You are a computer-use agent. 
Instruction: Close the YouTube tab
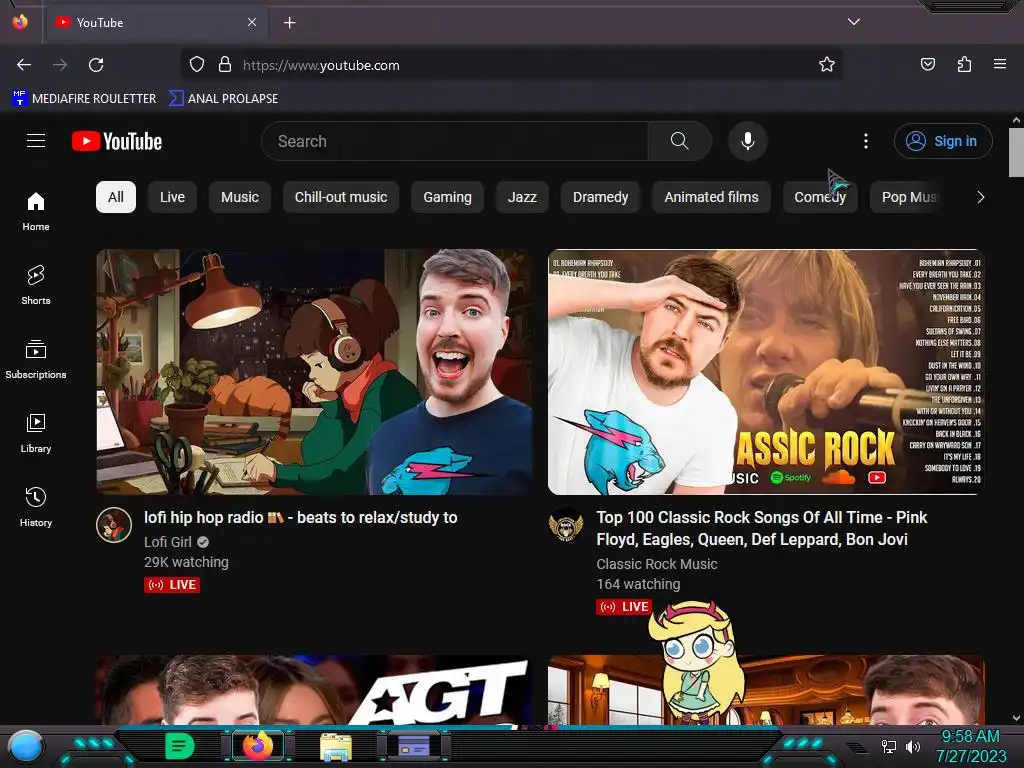pyautogui.click(x=252, y=22)
